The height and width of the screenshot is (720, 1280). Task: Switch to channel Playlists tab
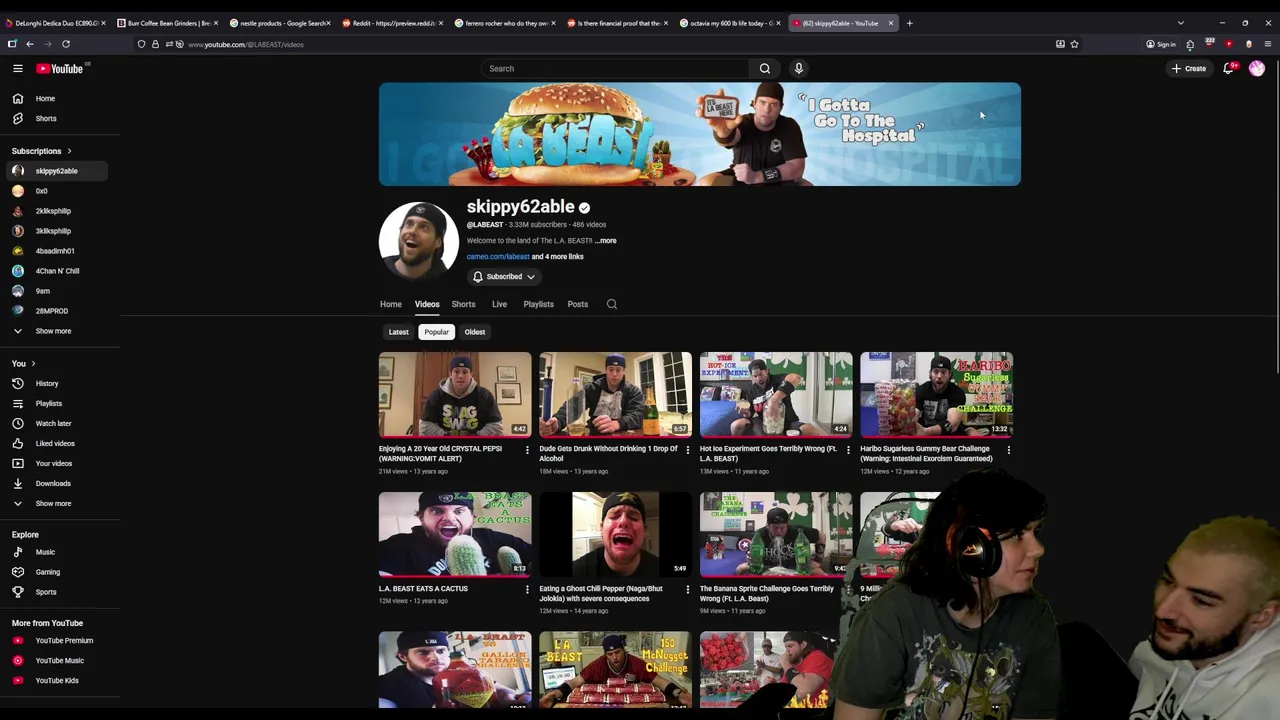[x=538, y=304]
